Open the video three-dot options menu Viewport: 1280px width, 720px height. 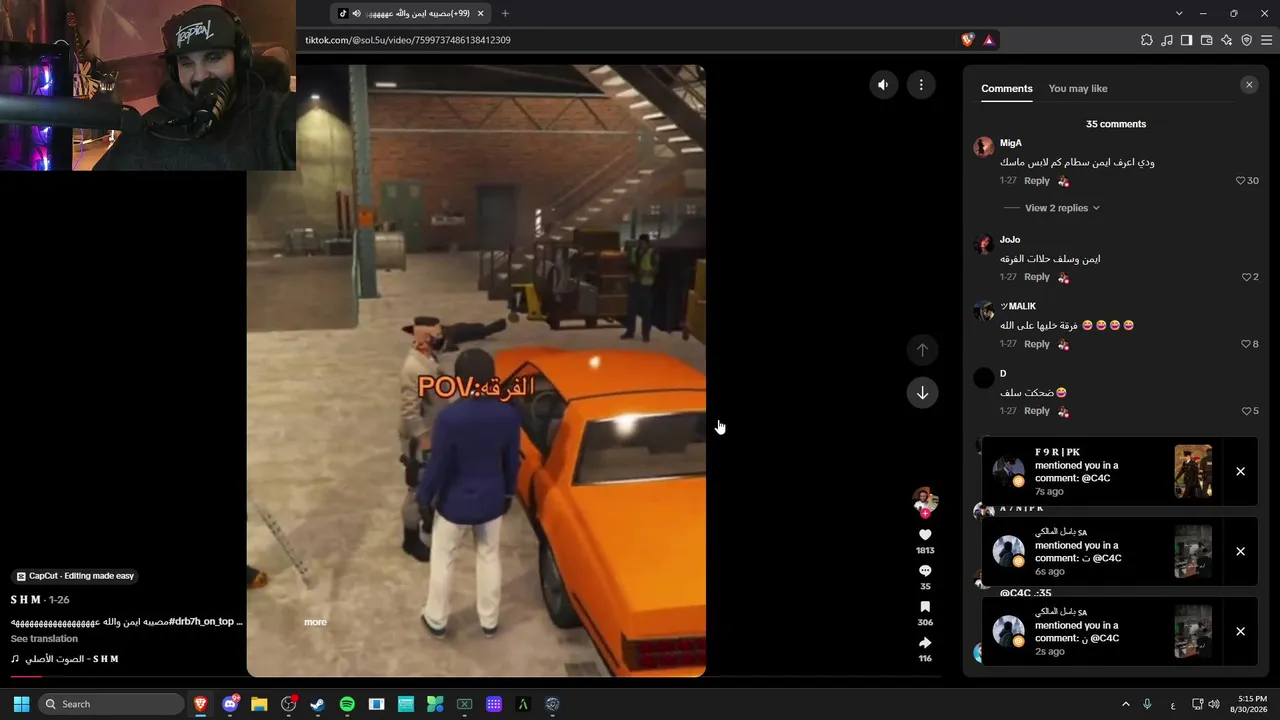point(921,85)
